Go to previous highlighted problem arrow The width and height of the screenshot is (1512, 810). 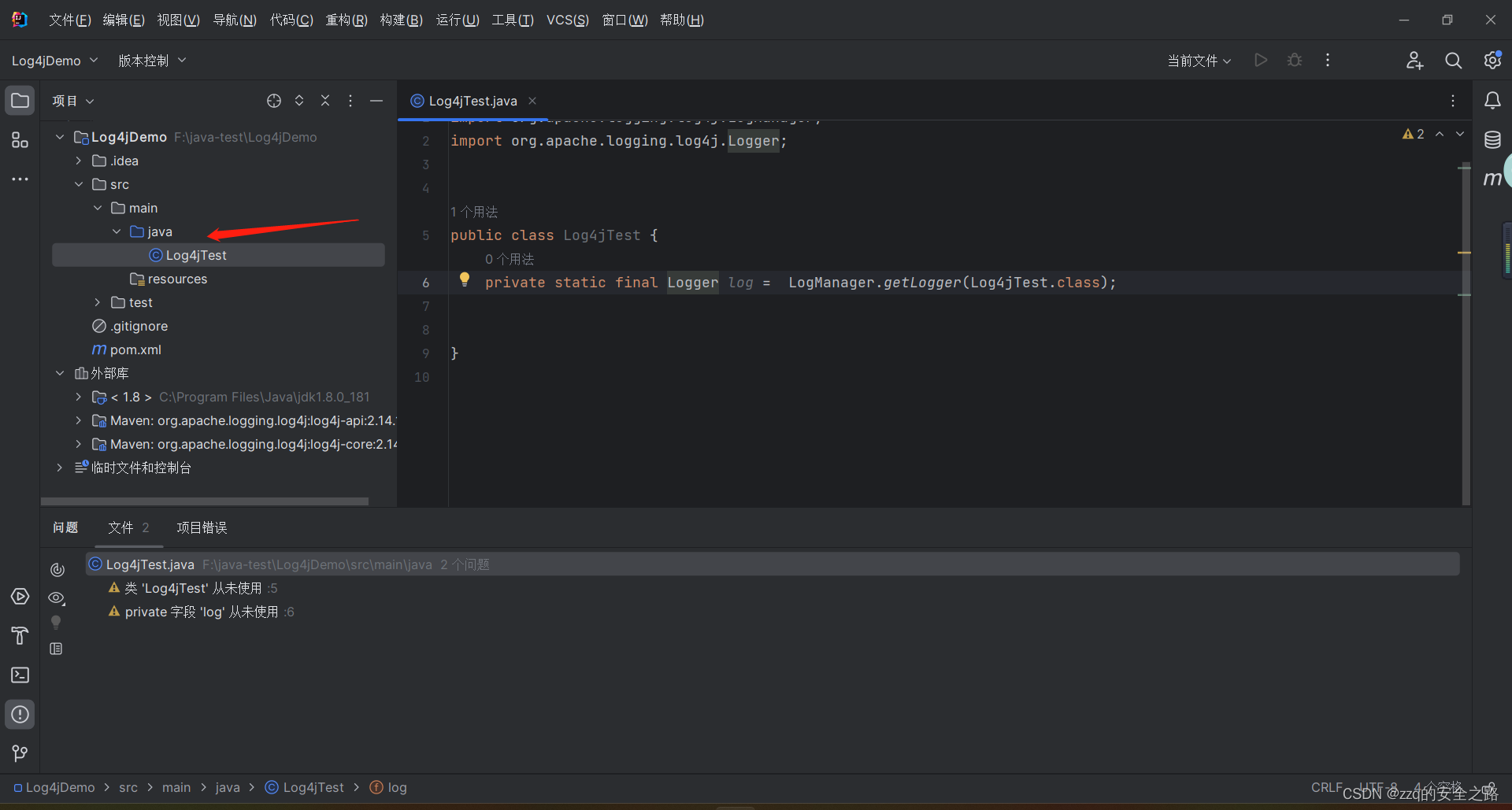point(1440,134)
